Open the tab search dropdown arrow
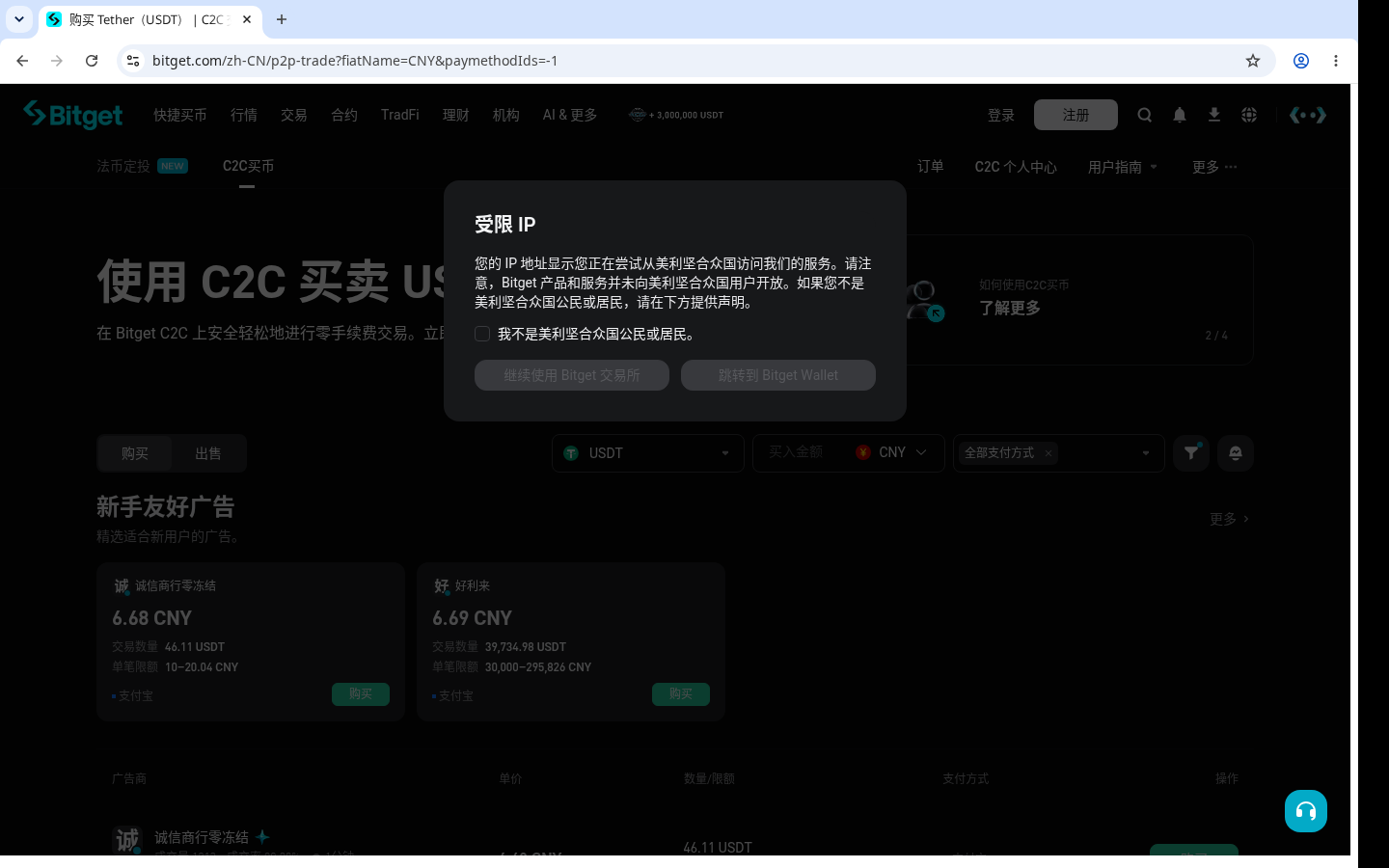 [19, 19]
